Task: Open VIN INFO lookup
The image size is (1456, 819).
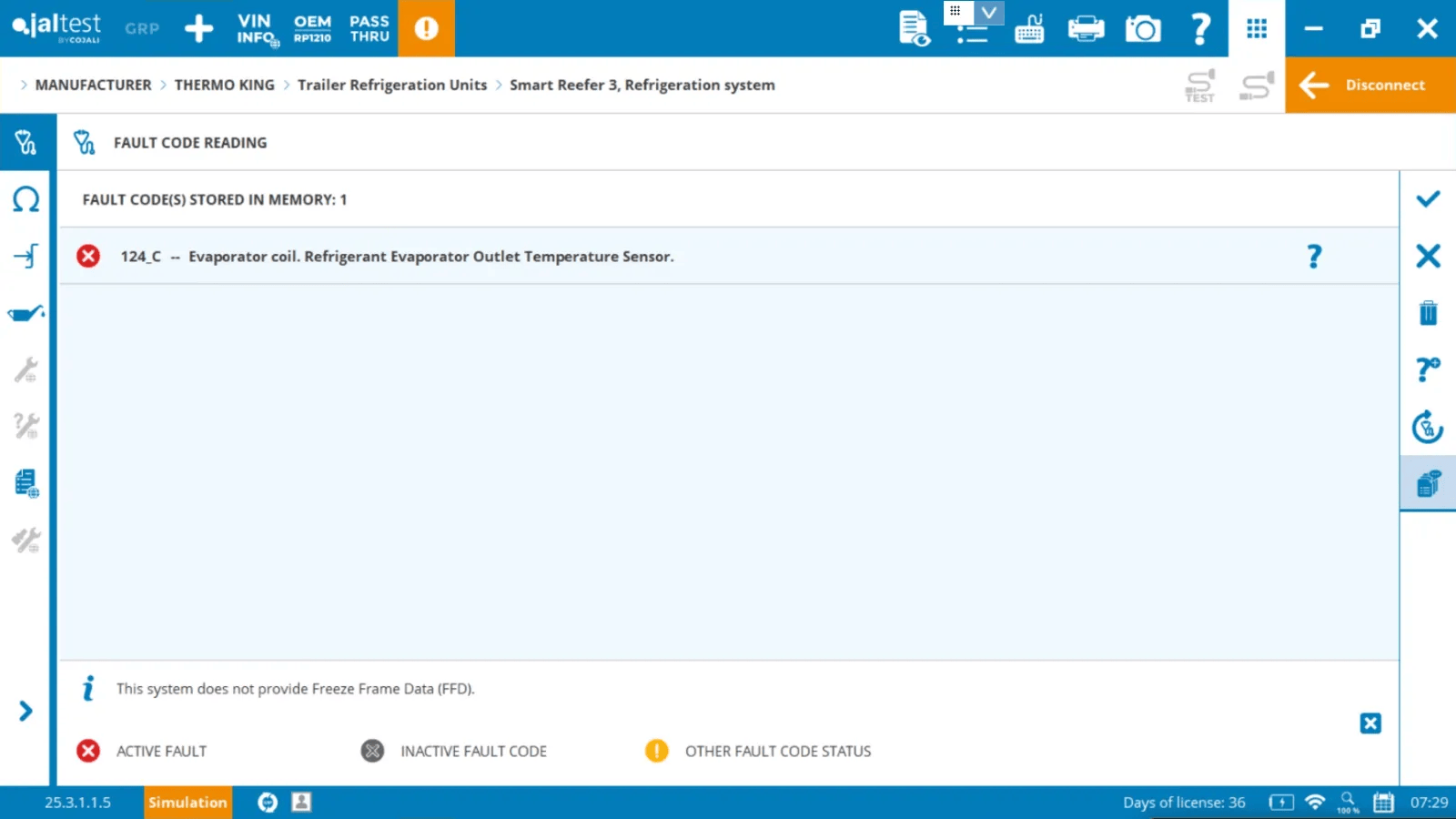Action: (x=257, y=28)
